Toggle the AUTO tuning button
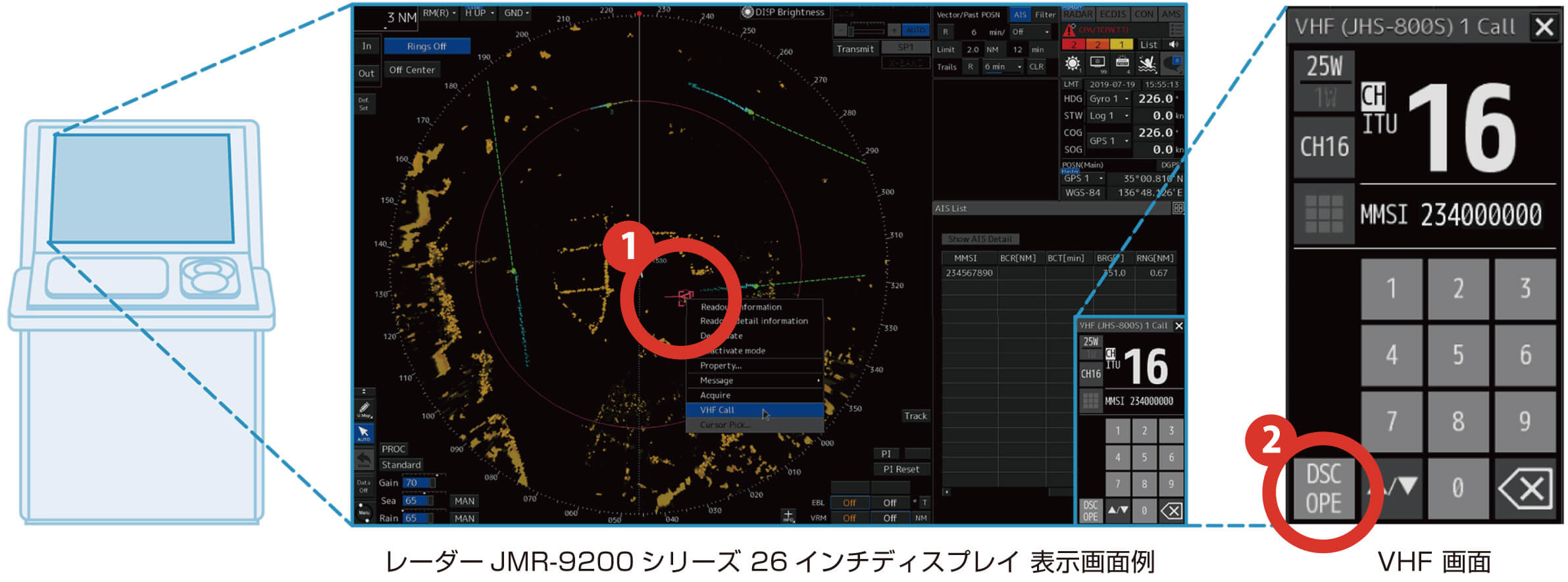This screenshot has height=582, width=1568. coord(915,30)
